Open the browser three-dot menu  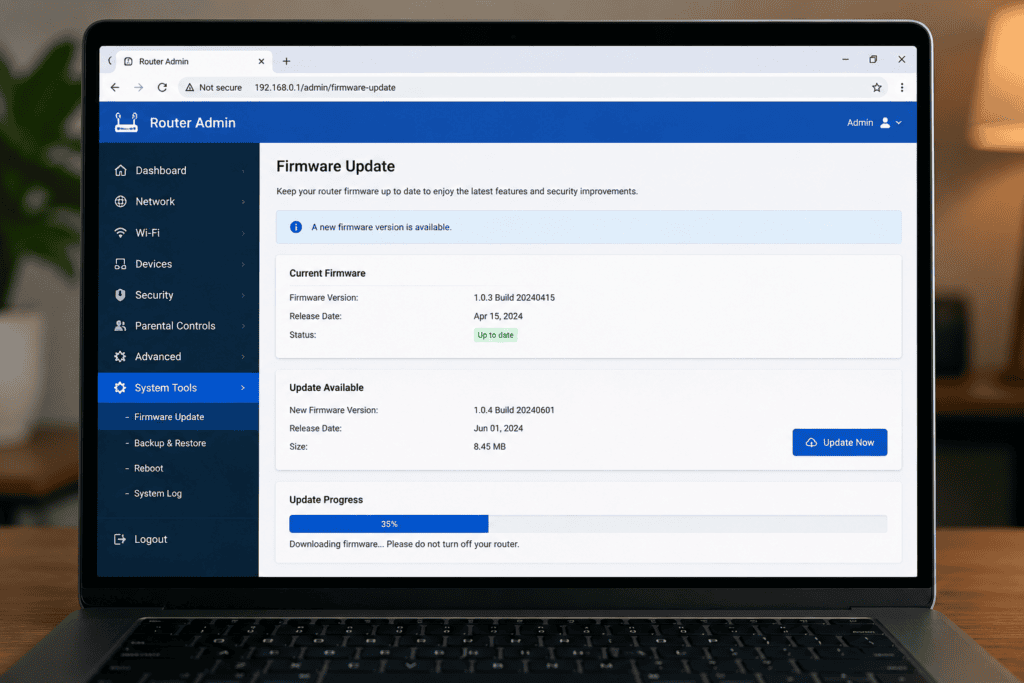tap(902, 87)
